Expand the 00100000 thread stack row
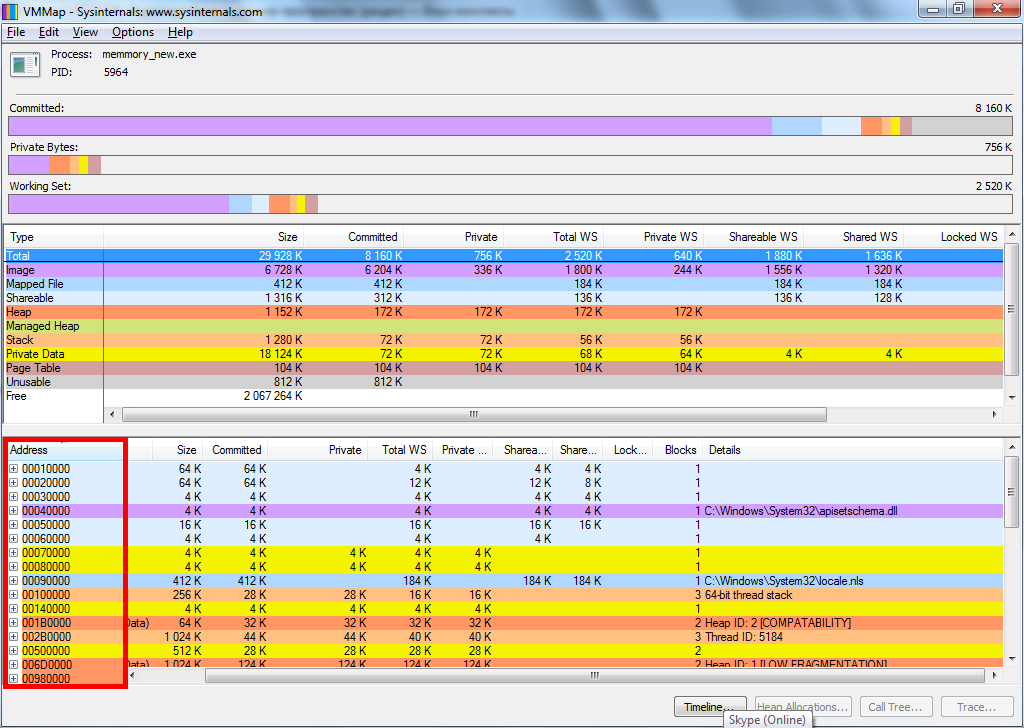This screenshot has height=728, width=1024. pos(13,595)
